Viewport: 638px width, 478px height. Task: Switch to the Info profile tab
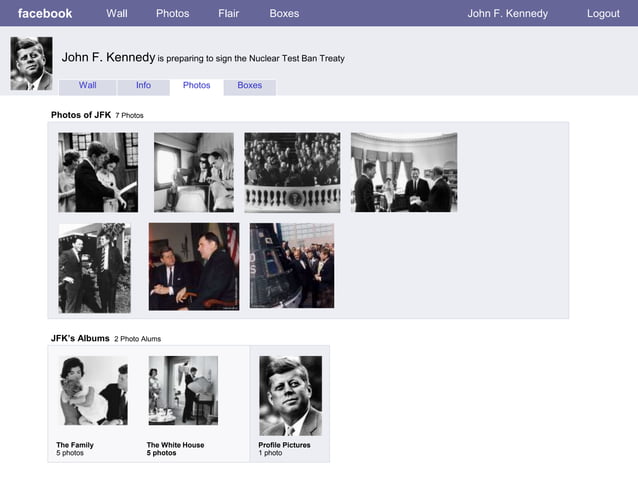click(143, 86)
